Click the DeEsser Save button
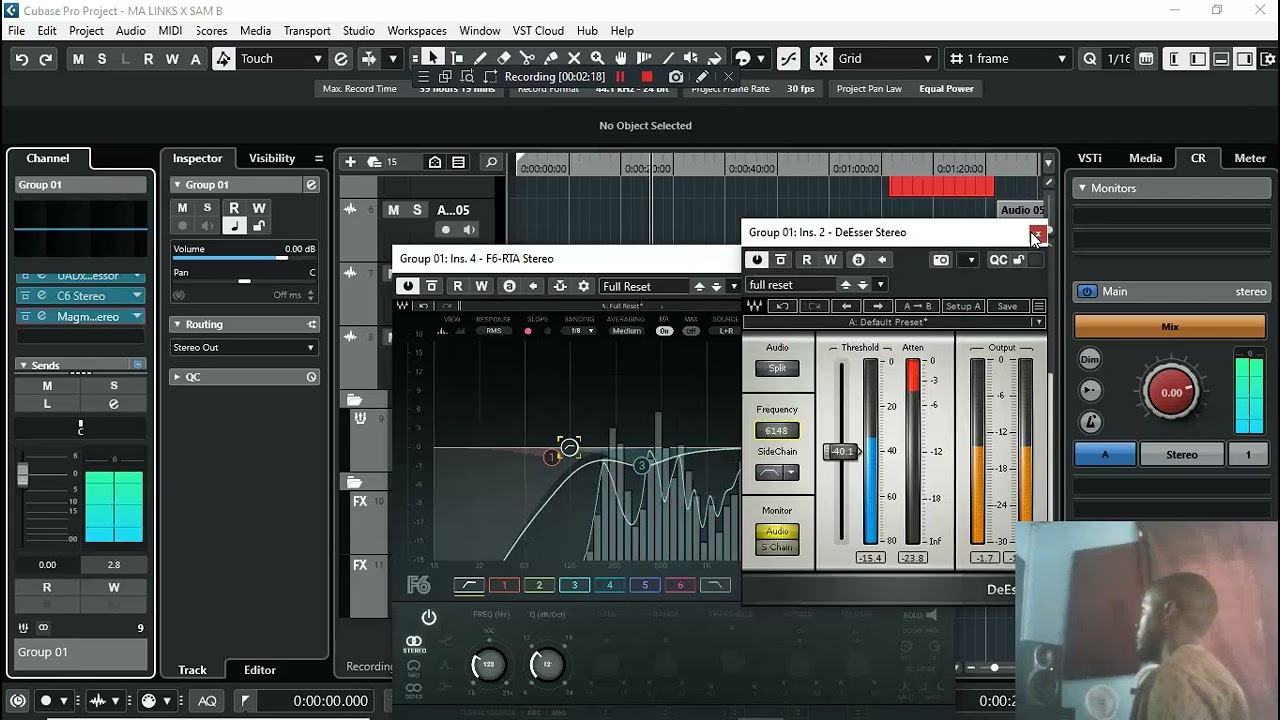The image size is (1280, 720). (x=1007, y=306)
